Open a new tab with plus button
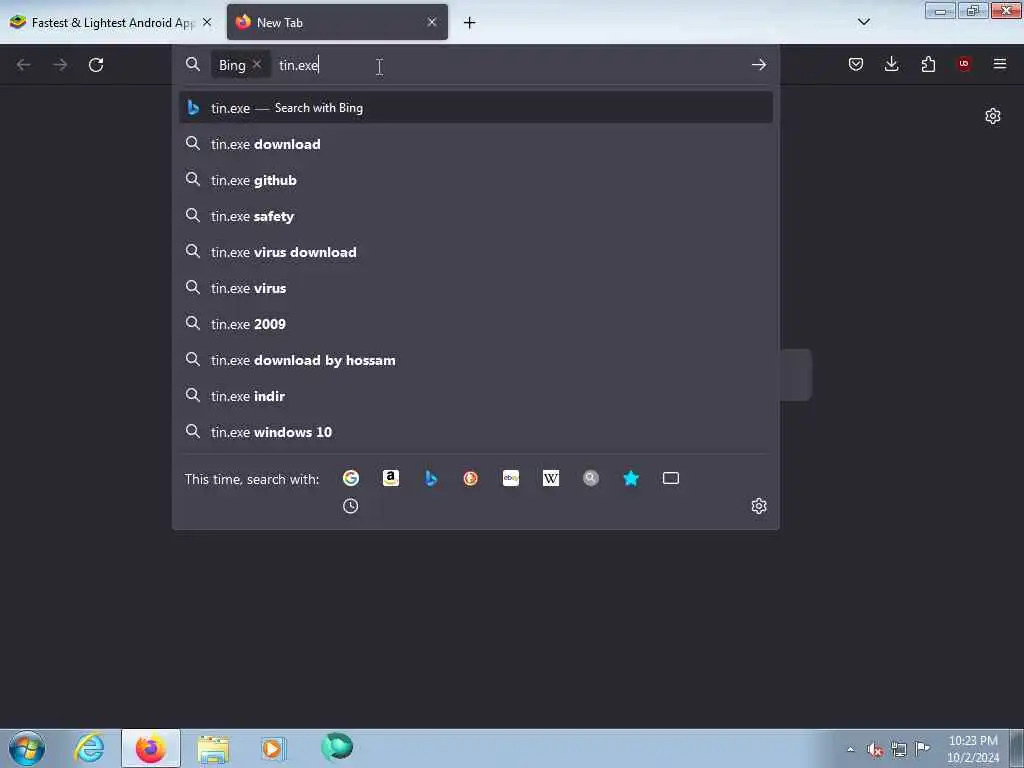Screen dimensions: 1024x768 tap(470, 23)
